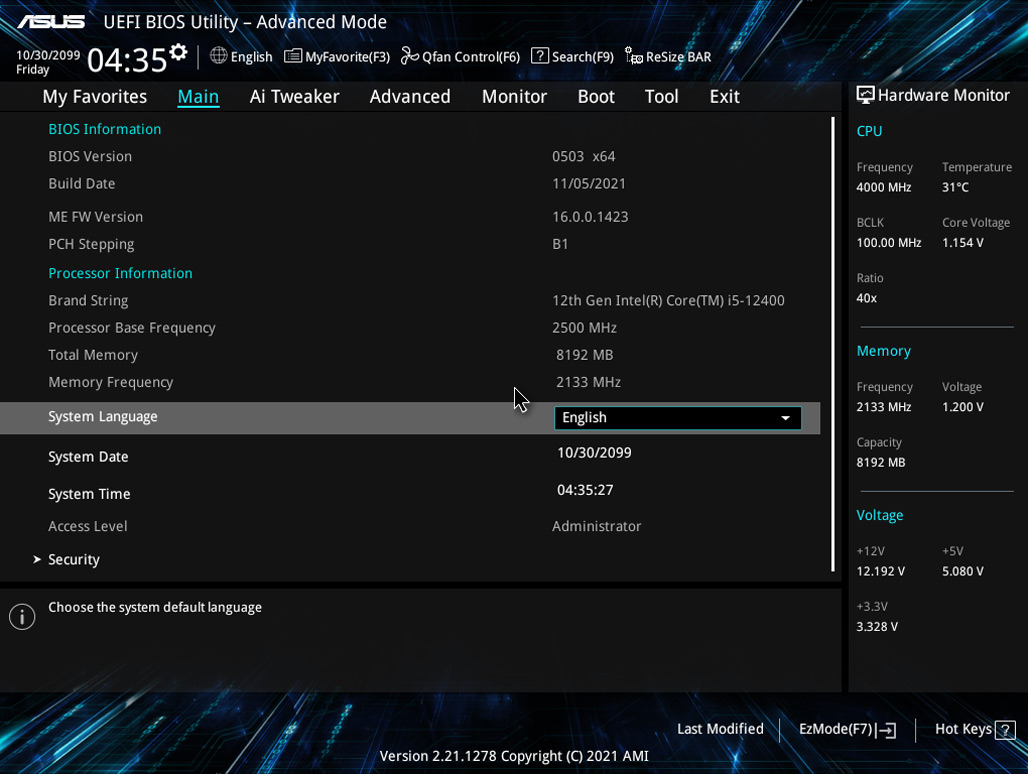This screenshot has width=1028, height=774.
Task: Click the +12V 12.192 V reading
Action: click(880, 571)
